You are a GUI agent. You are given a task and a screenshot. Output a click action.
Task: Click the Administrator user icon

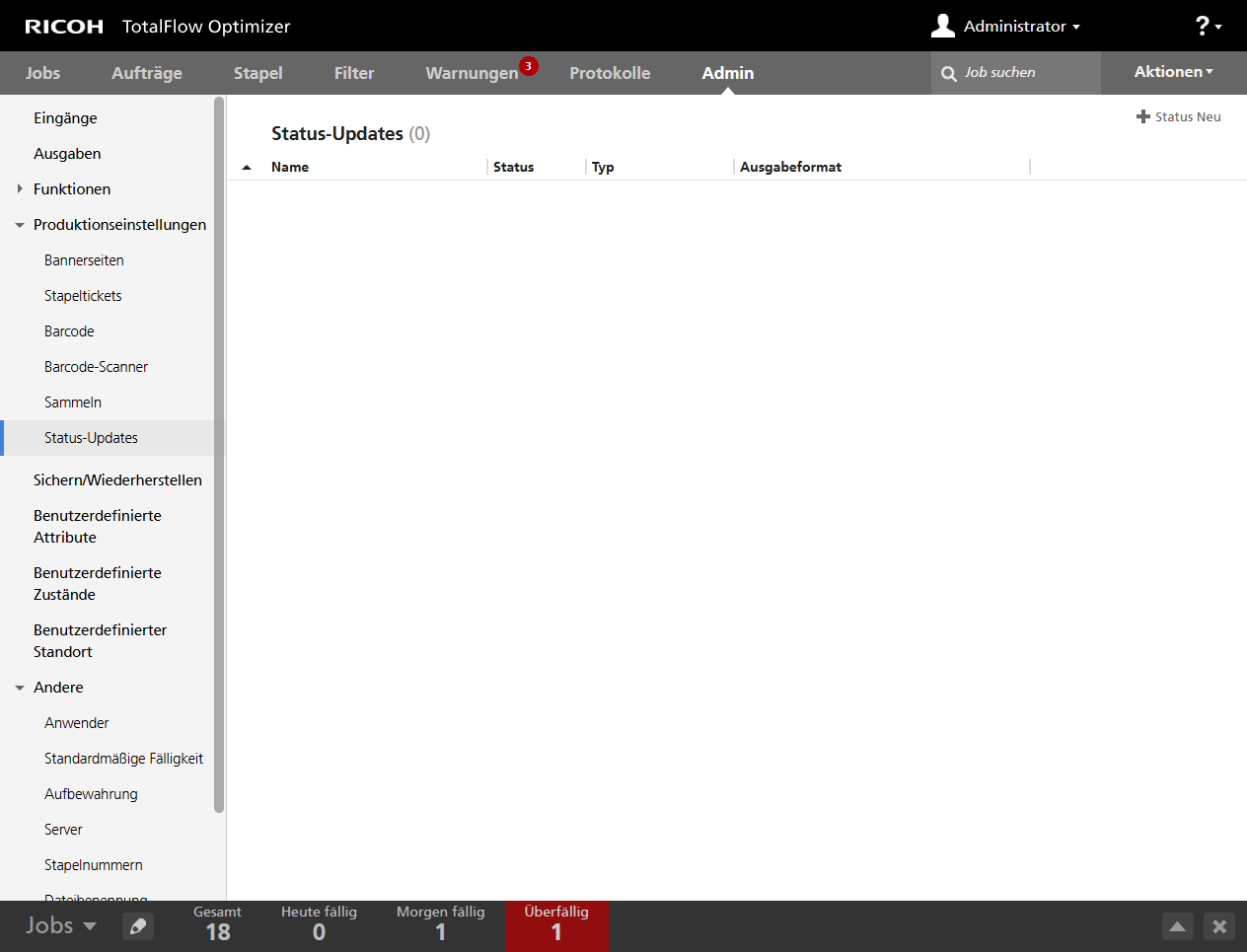point(942,26)
